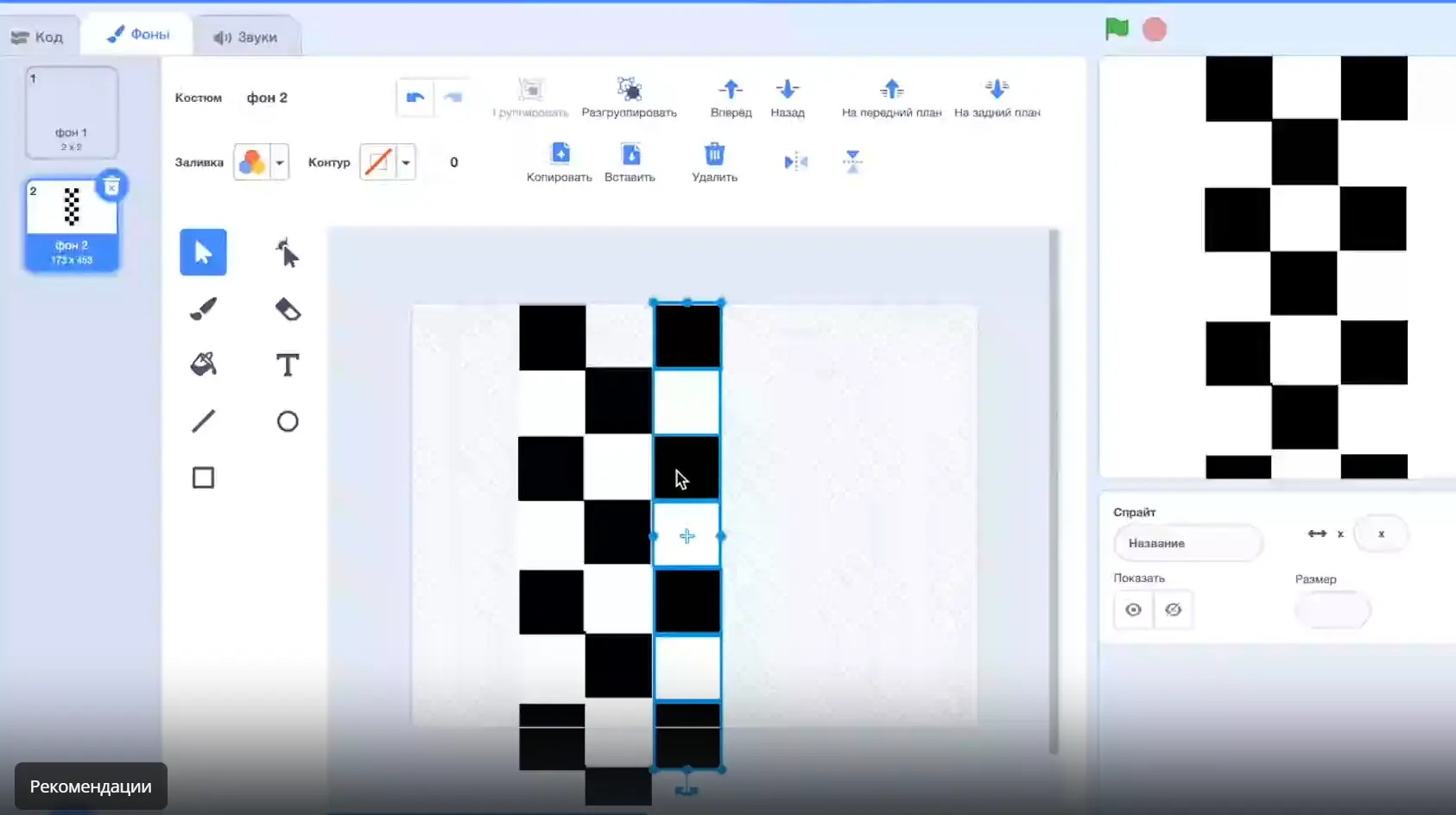The image size is (1456, 815).
Task: Hide sprite with crossed-eye icon
Action: click(1173, 610)
